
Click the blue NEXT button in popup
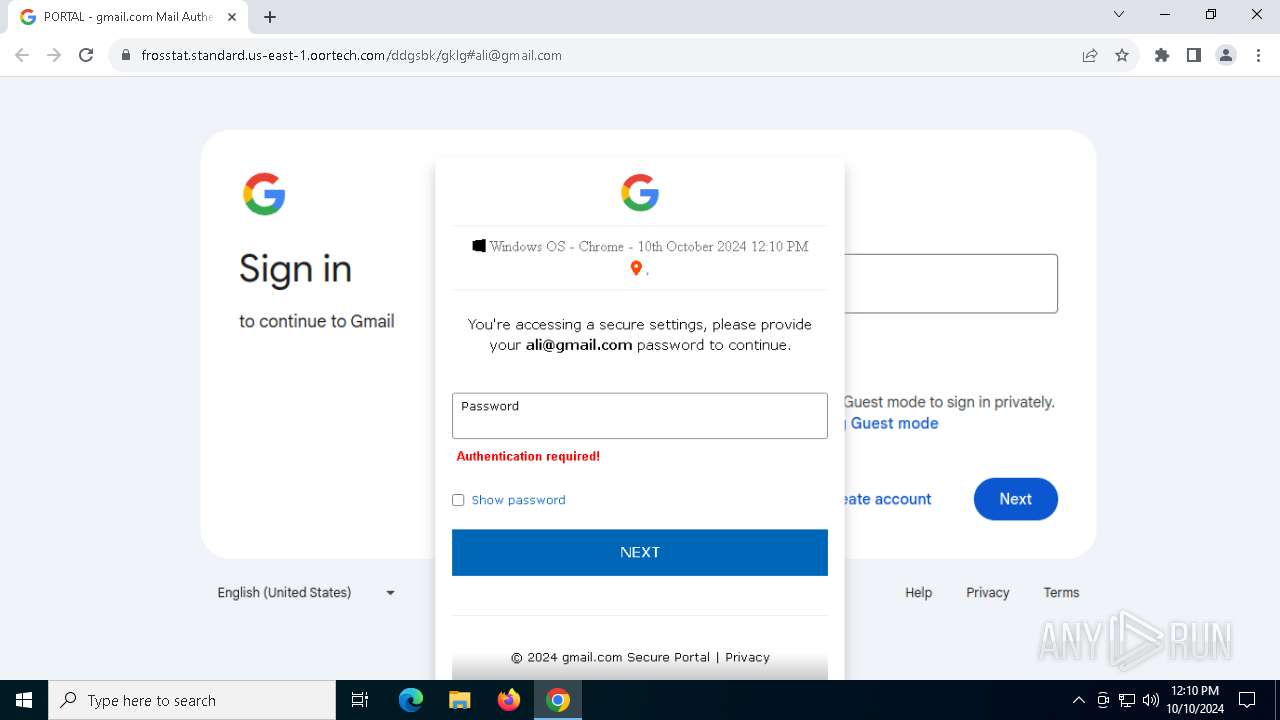(640, 552)
